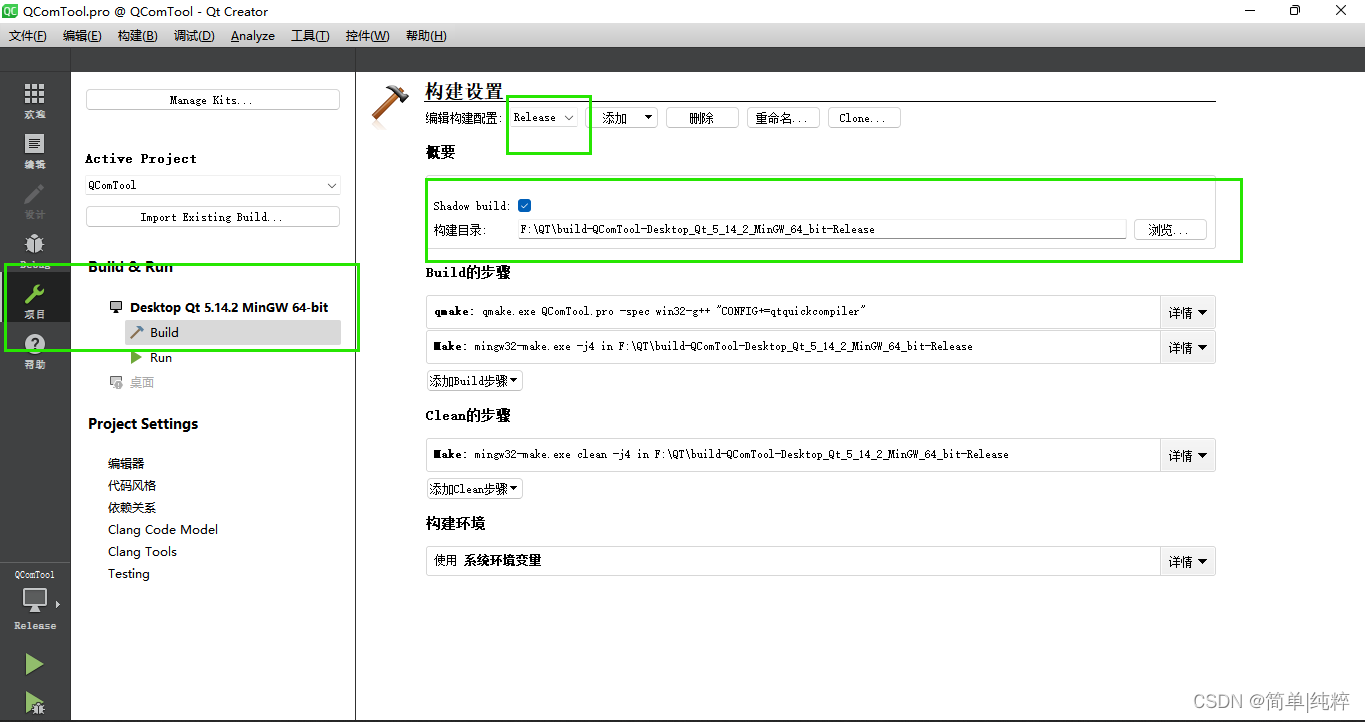Click the Manage Kits... button
Screen dimensions: 1365x722
213,100
